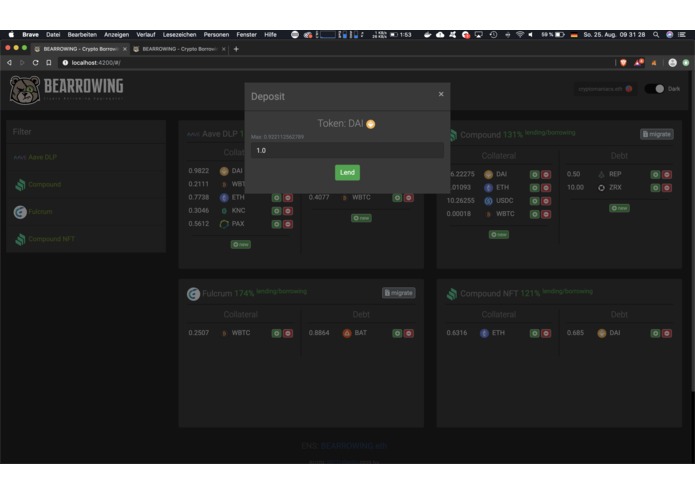695x494 pixels.
Task: Click red minus for Compound NFT DAI debt
Action: (667, 333)
